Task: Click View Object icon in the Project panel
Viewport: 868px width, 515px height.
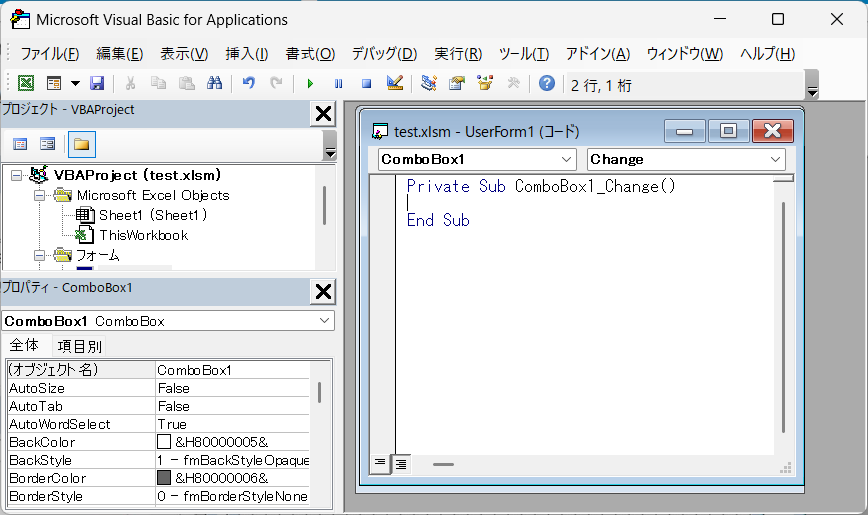Action: pyautogui.click(x=48, y=145)
